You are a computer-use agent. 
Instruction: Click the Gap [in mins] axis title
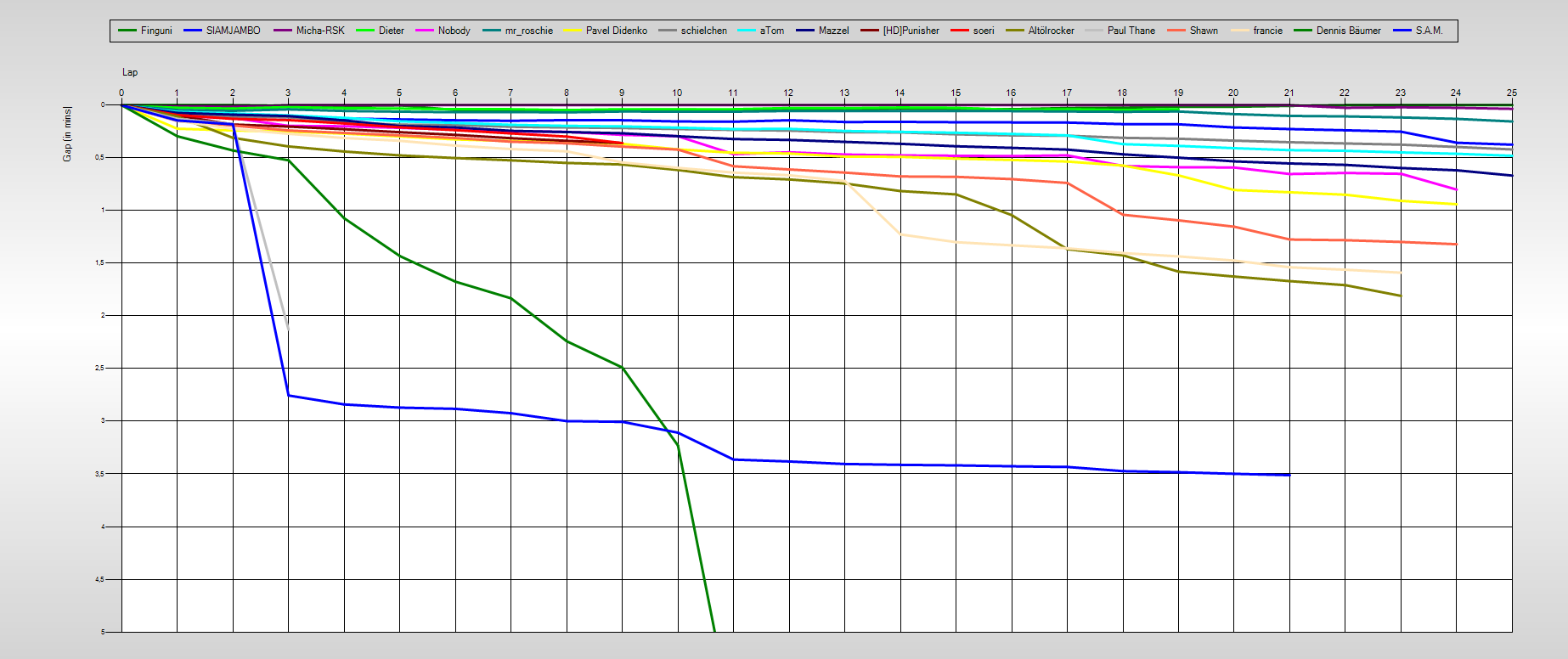tap(67, 133)
